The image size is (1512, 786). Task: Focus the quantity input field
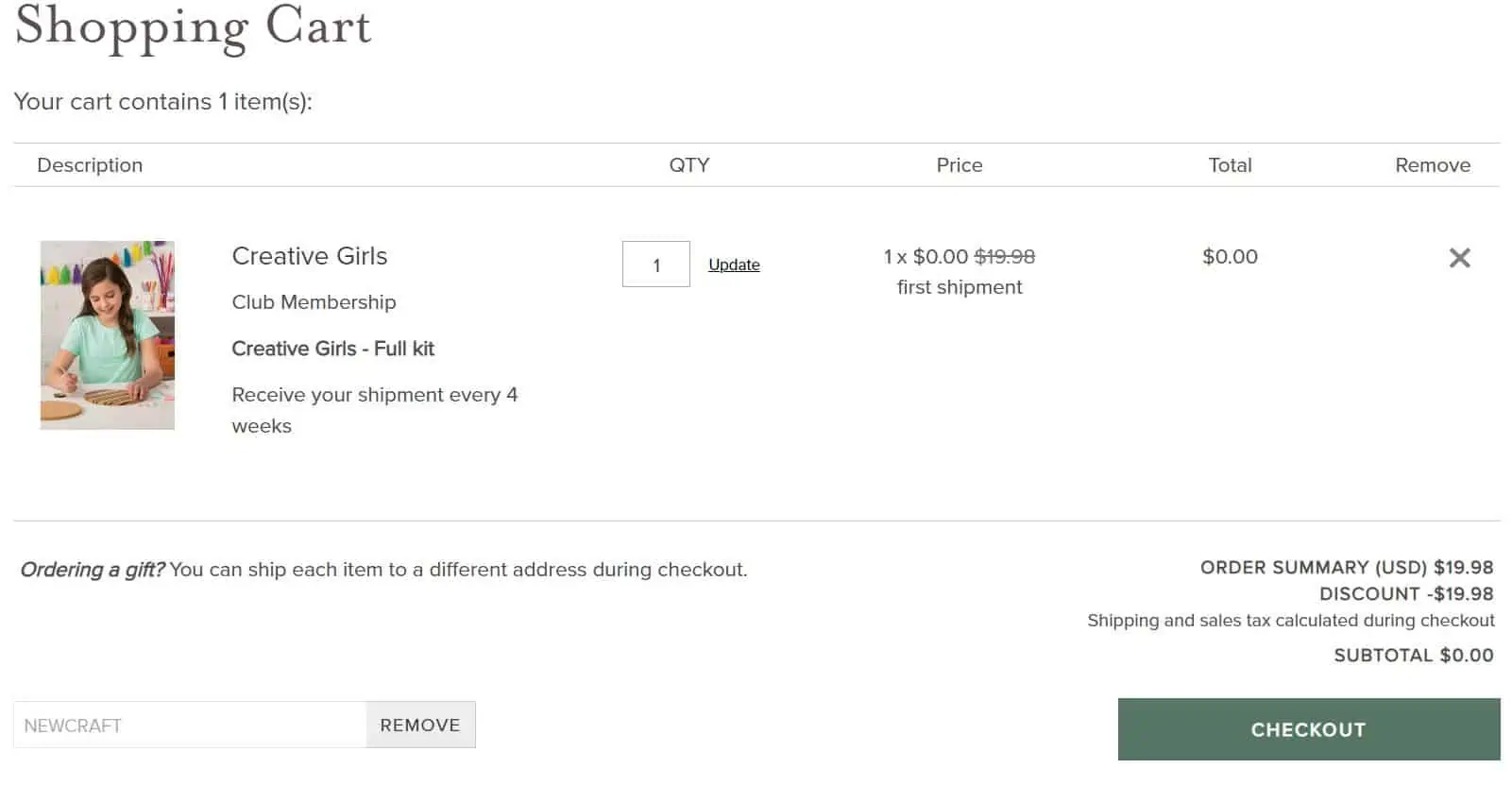(x=656, y=265)
